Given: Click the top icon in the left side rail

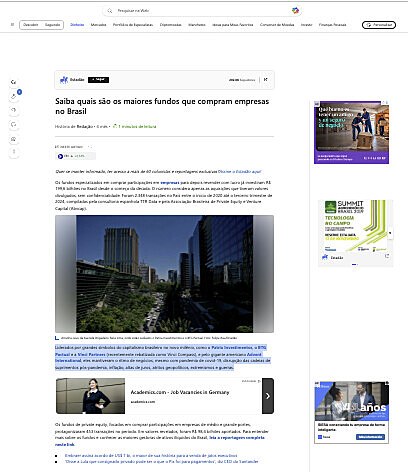Looking at the screenshot, I should click(x=13, y=82).
